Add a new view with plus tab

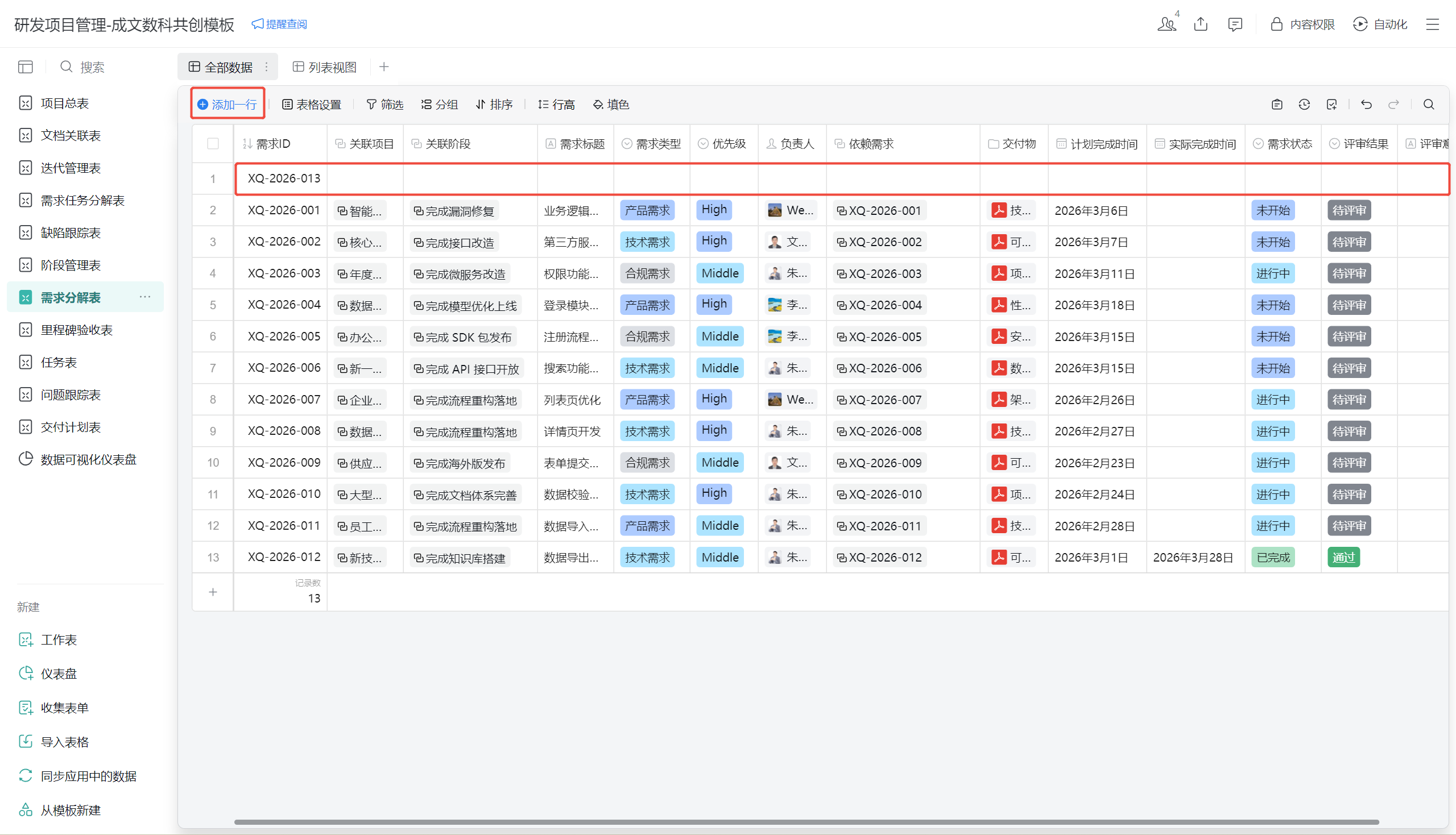pyautogui.click(x=384, y=67)
